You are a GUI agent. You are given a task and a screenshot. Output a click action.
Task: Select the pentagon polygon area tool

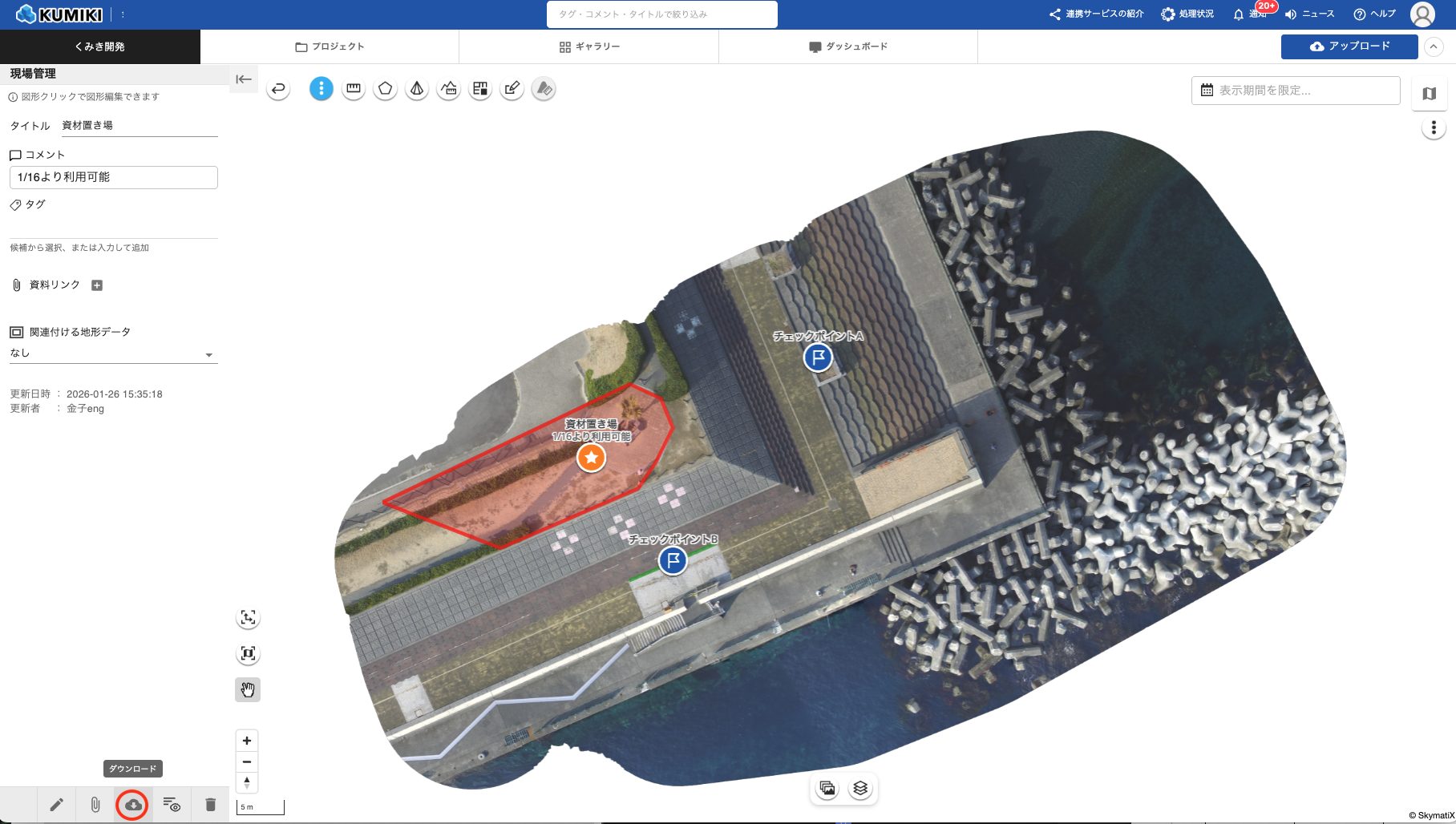tap(385, 89)
